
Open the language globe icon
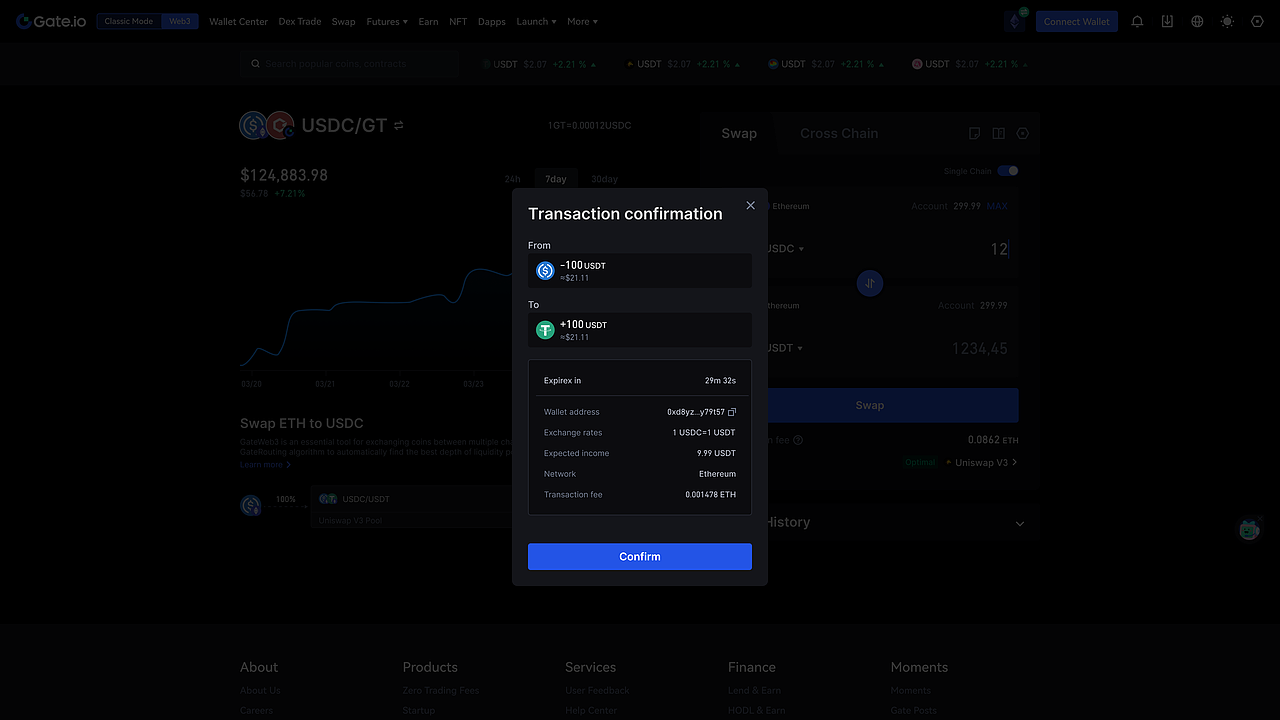[1197, 21]
